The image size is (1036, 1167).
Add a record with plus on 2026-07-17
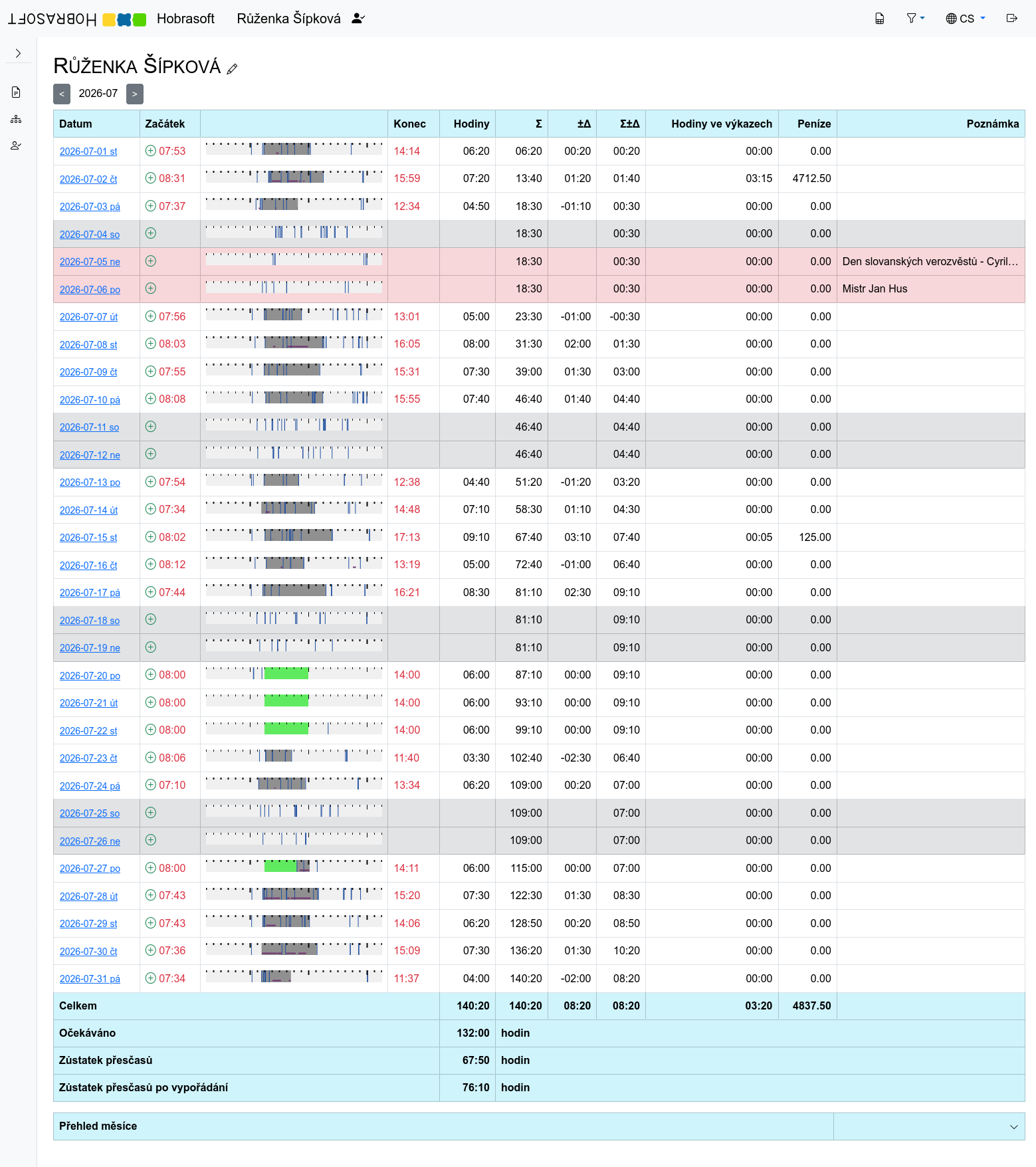(x=151, y=592)
